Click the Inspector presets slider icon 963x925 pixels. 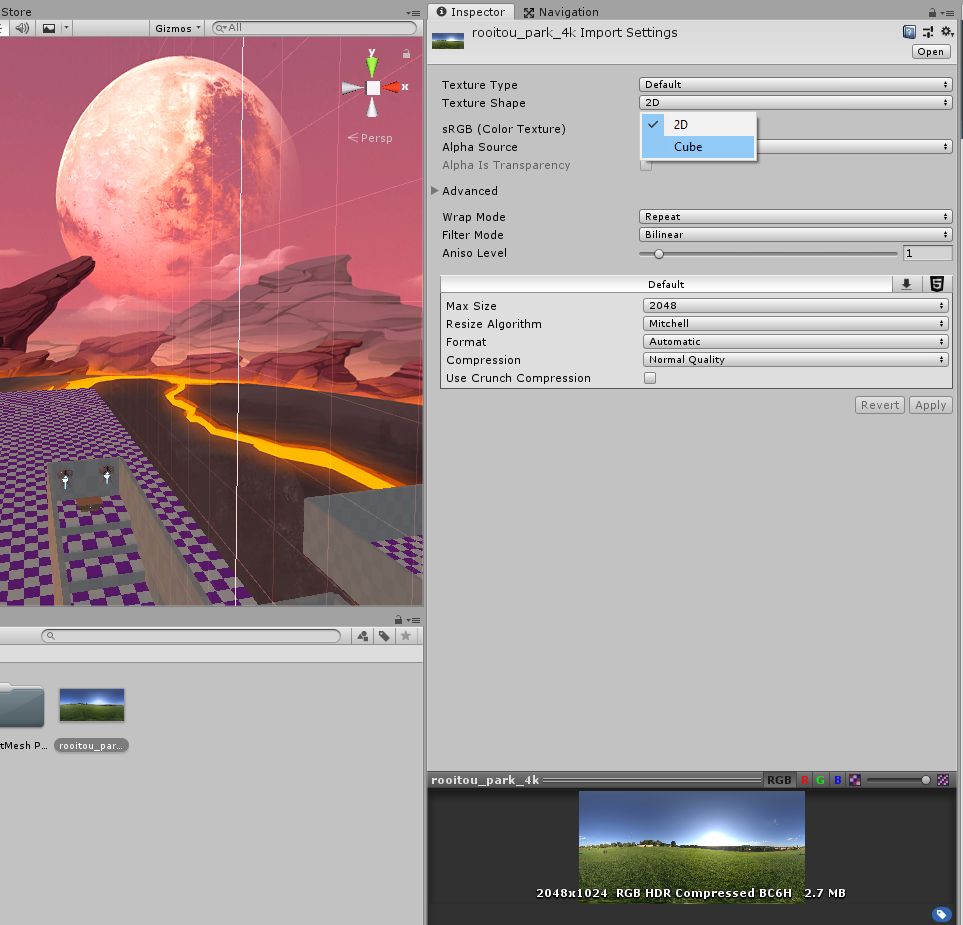coord(928,32)
